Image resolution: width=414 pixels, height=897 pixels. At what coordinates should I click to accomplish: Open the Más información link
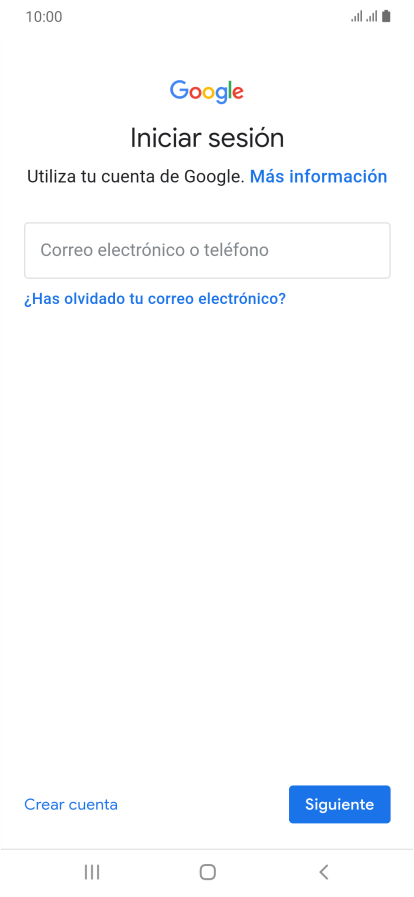pyautogui.click(x=319, y=176)
